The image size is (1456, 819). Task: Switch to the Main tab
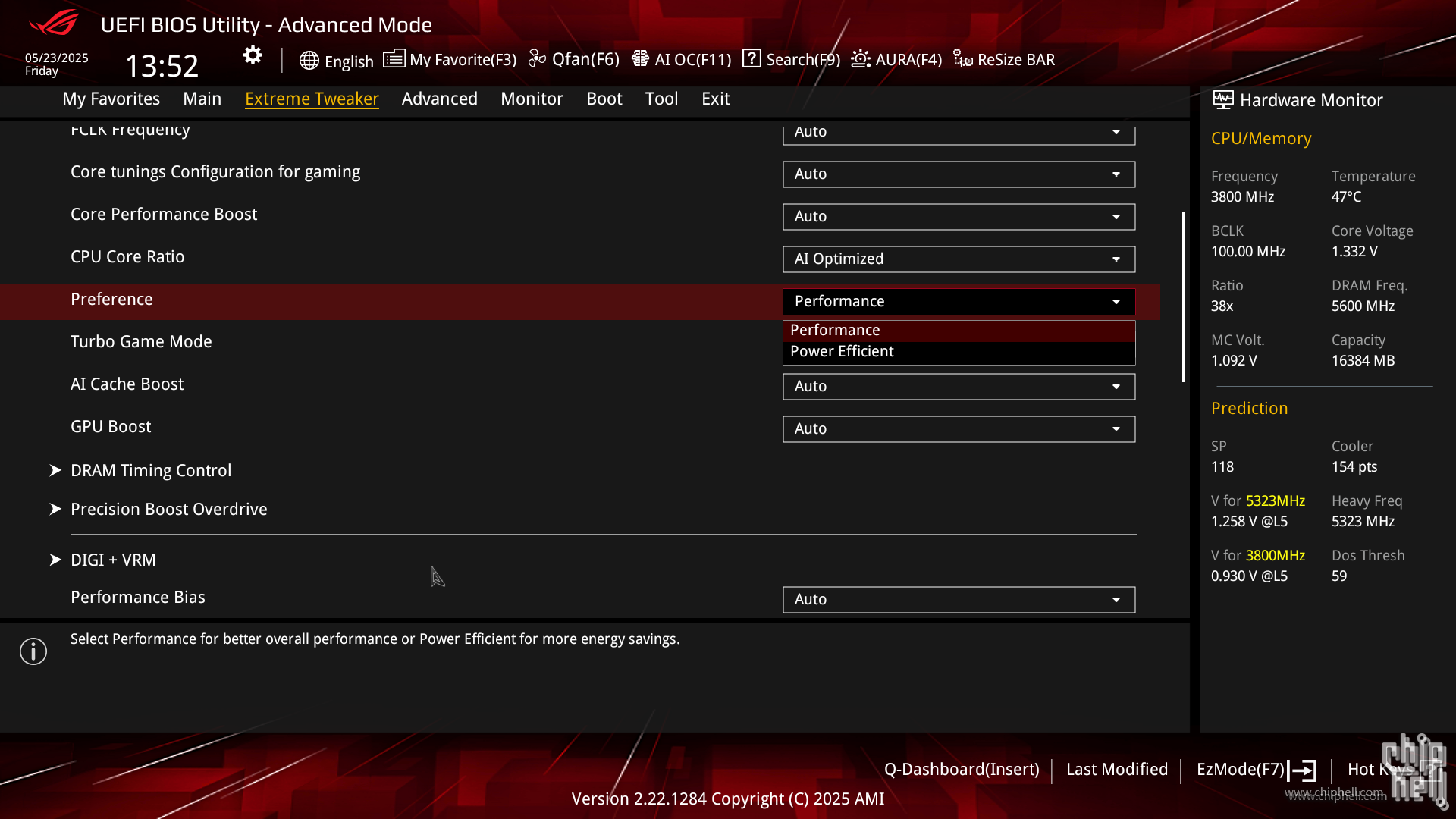tap(202, 99)
